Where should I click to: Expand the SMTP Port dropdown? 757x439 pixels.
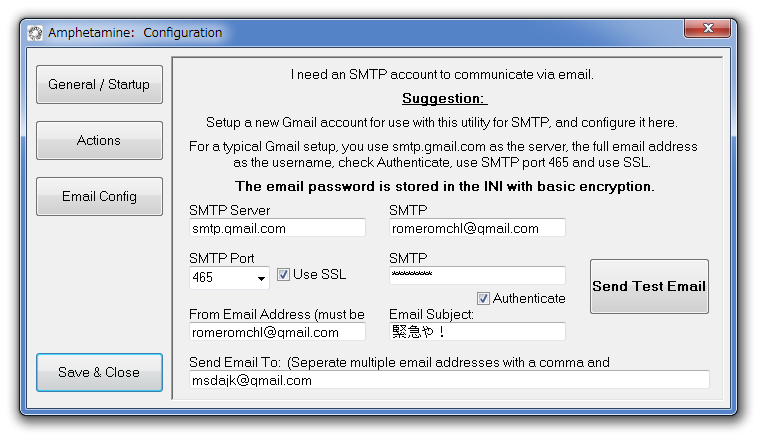261,278
